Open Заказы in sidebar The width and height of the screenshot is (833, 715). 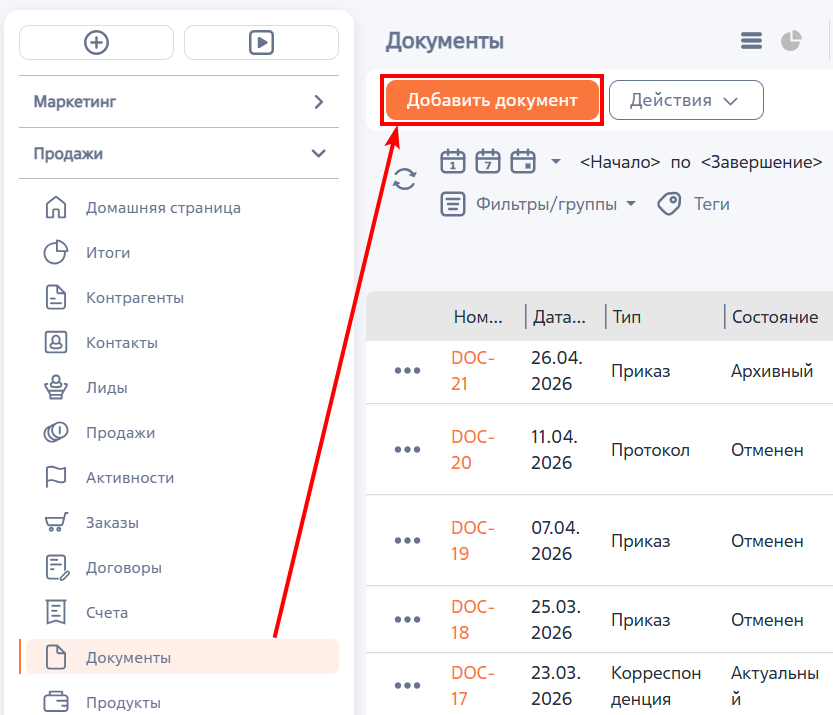pyautogui.click(x=112, y=523)
